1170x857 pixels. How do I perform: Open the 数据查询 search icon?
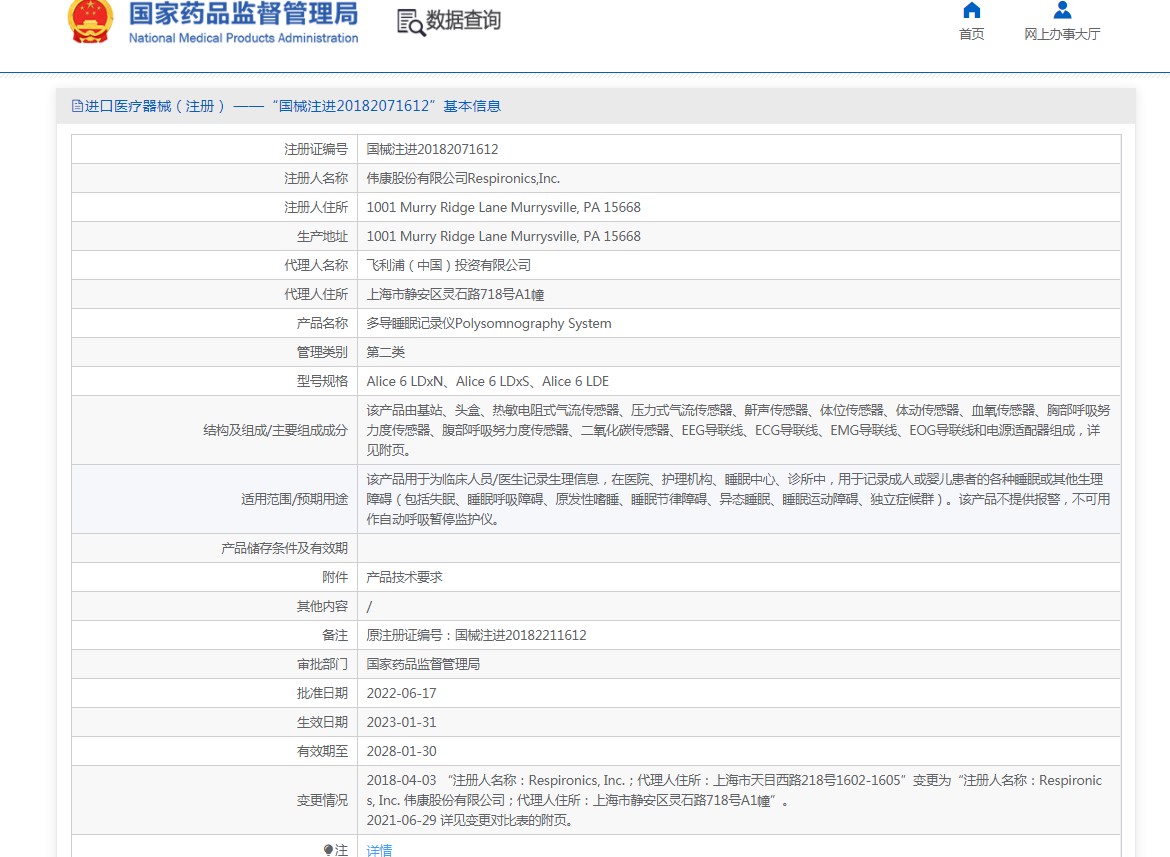point(410,22)
